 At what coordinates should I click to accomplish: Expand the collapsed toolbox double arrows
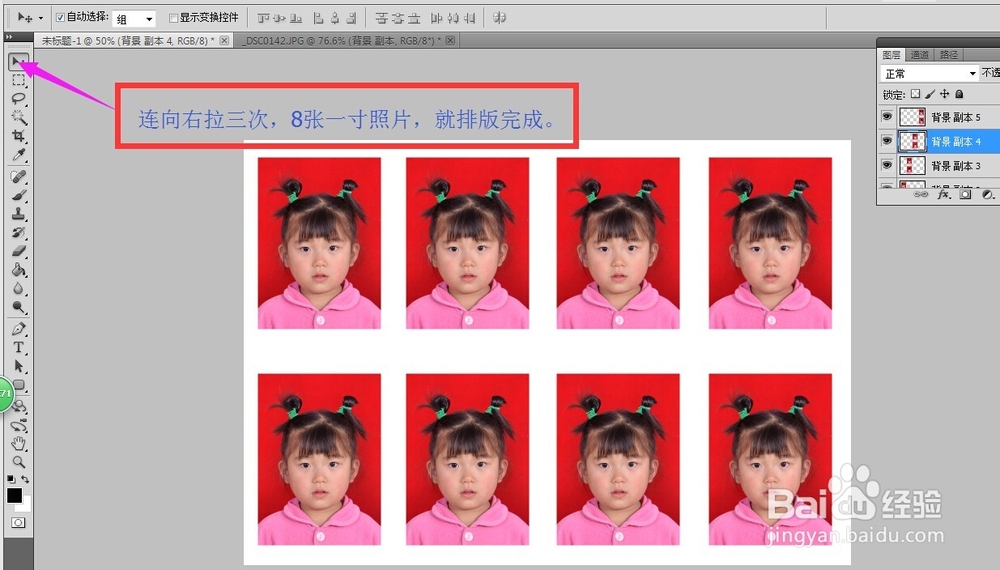coord(9,37)
